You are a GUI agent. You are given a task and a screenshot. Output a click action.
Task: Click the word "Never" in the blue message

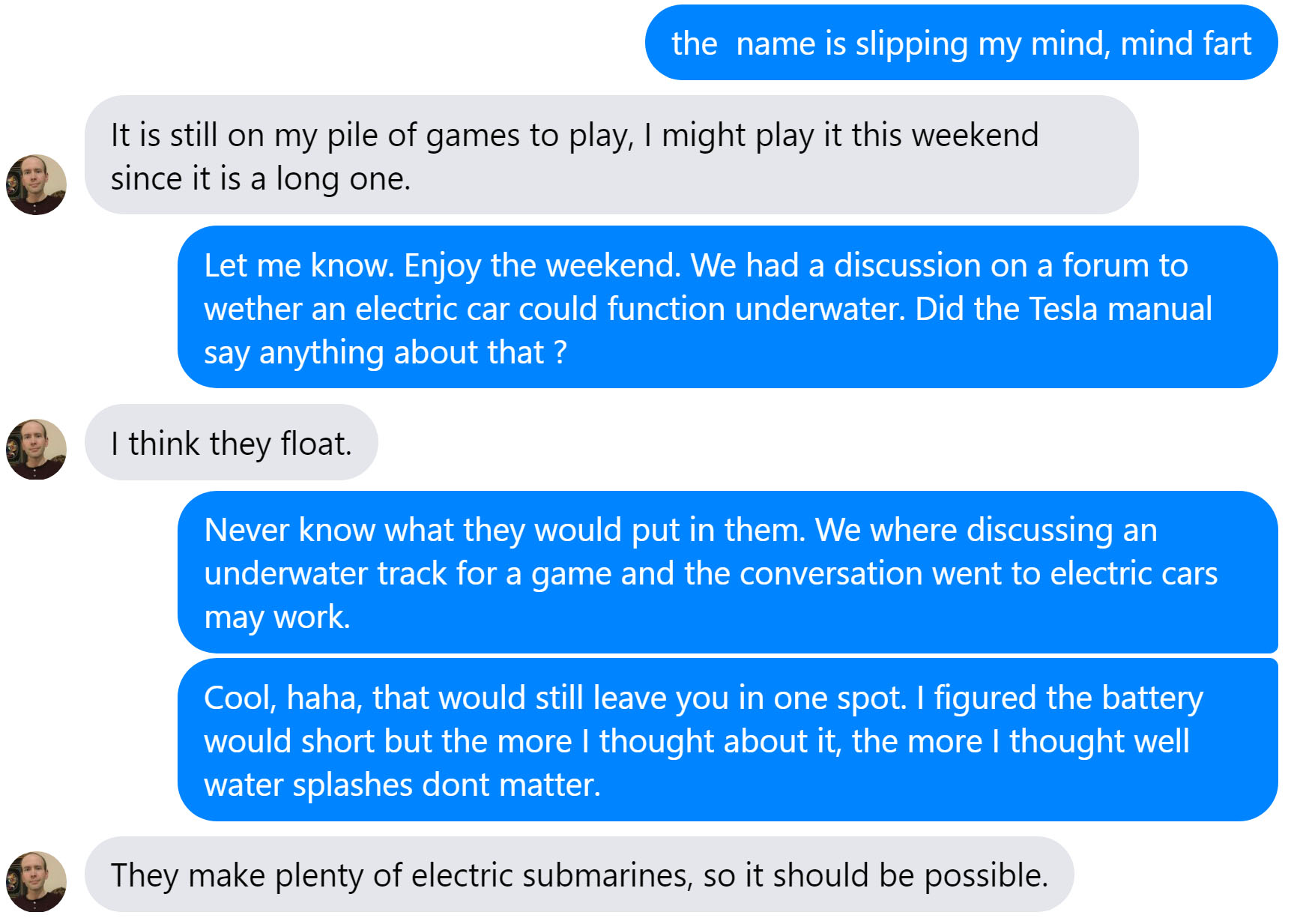pyautogui.click(x=247, y=530)
